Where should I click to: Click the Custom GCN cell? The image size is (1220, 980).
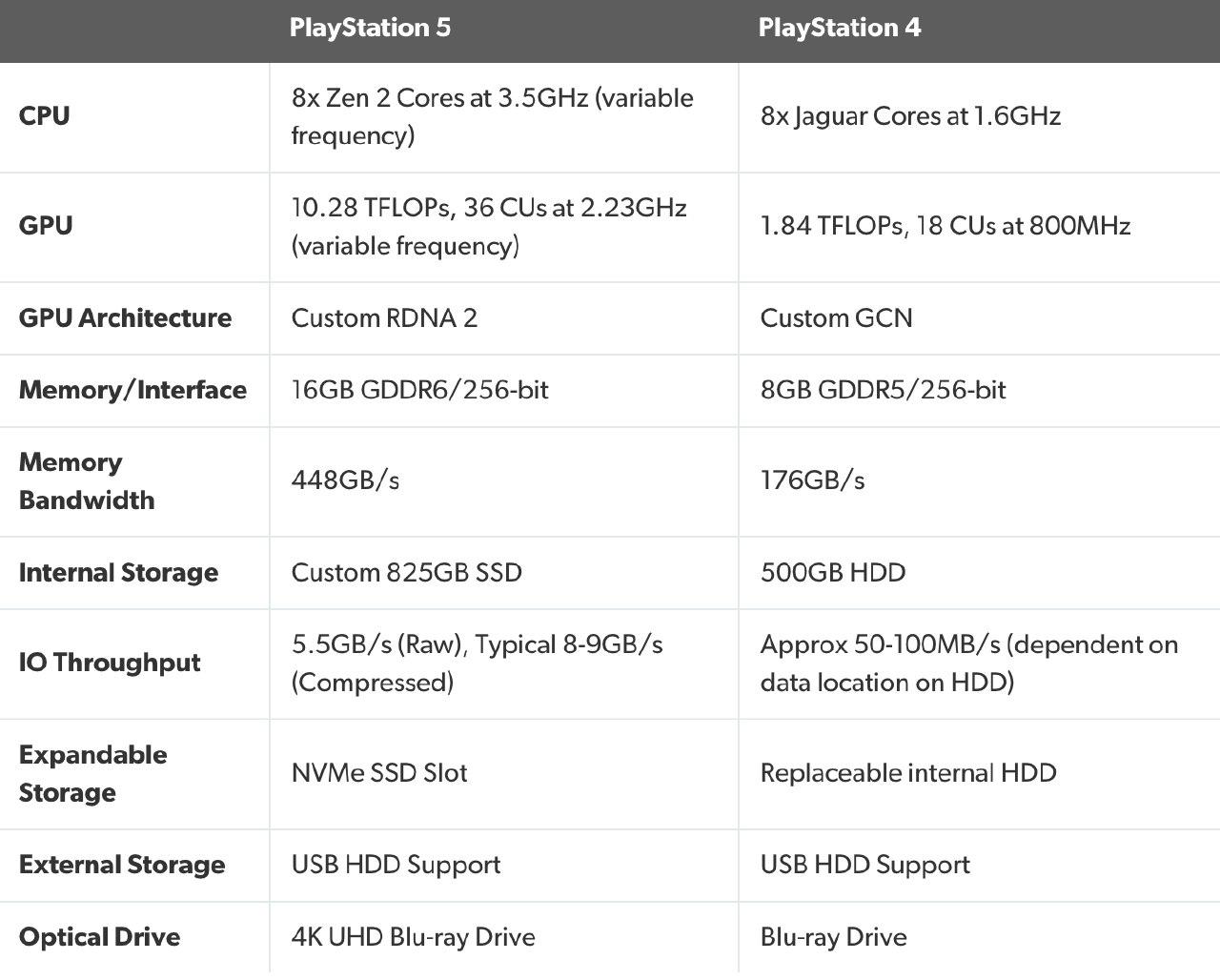[x=836, y=318]
